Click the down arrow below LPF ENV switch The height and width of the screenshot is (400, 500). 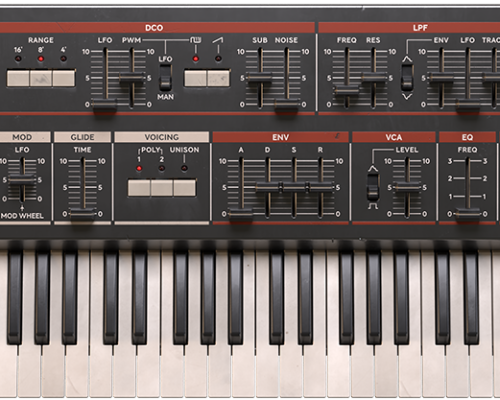click(x=407, y=97)
